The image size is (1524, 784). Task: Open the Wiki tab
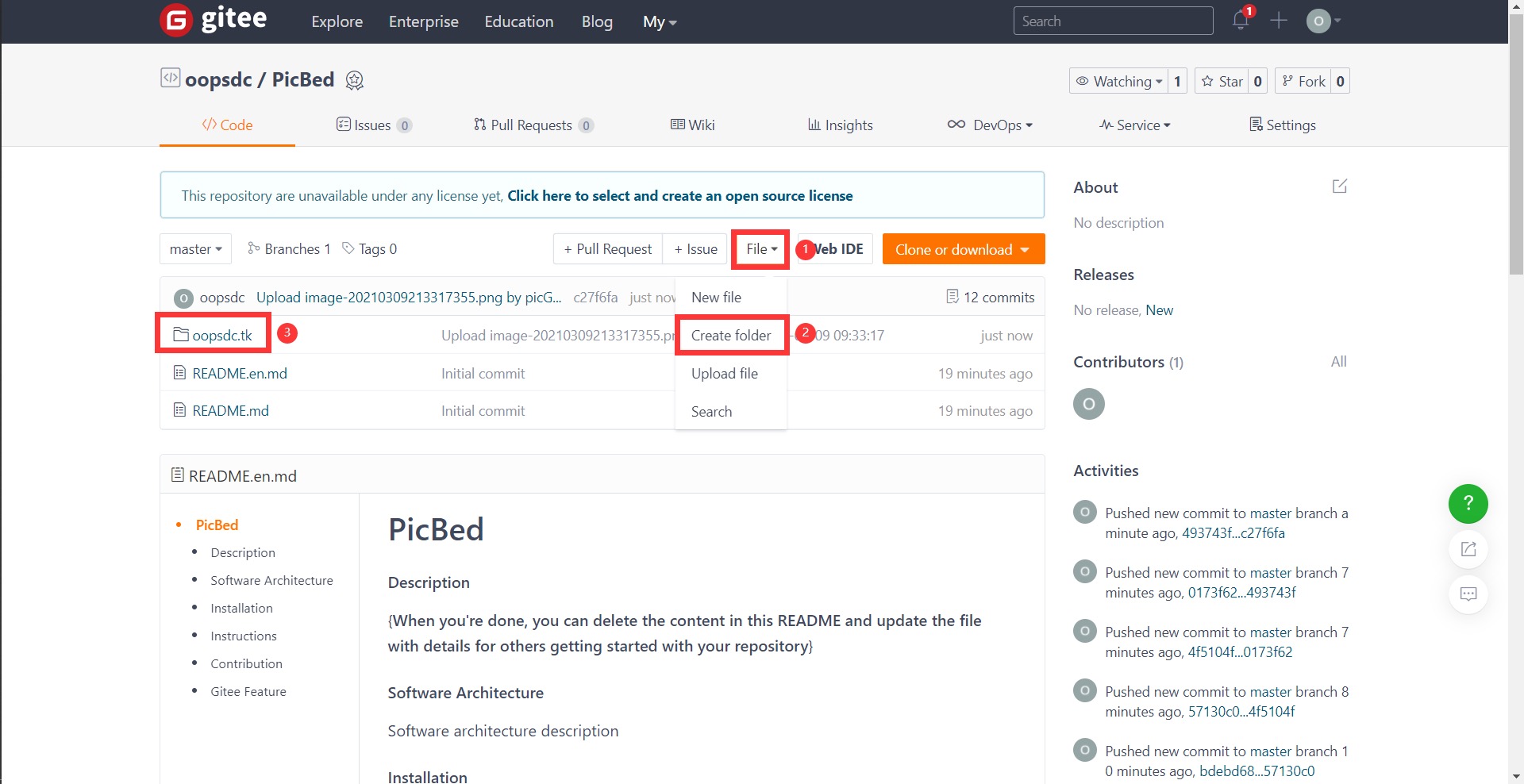click(x=692, y=125)
